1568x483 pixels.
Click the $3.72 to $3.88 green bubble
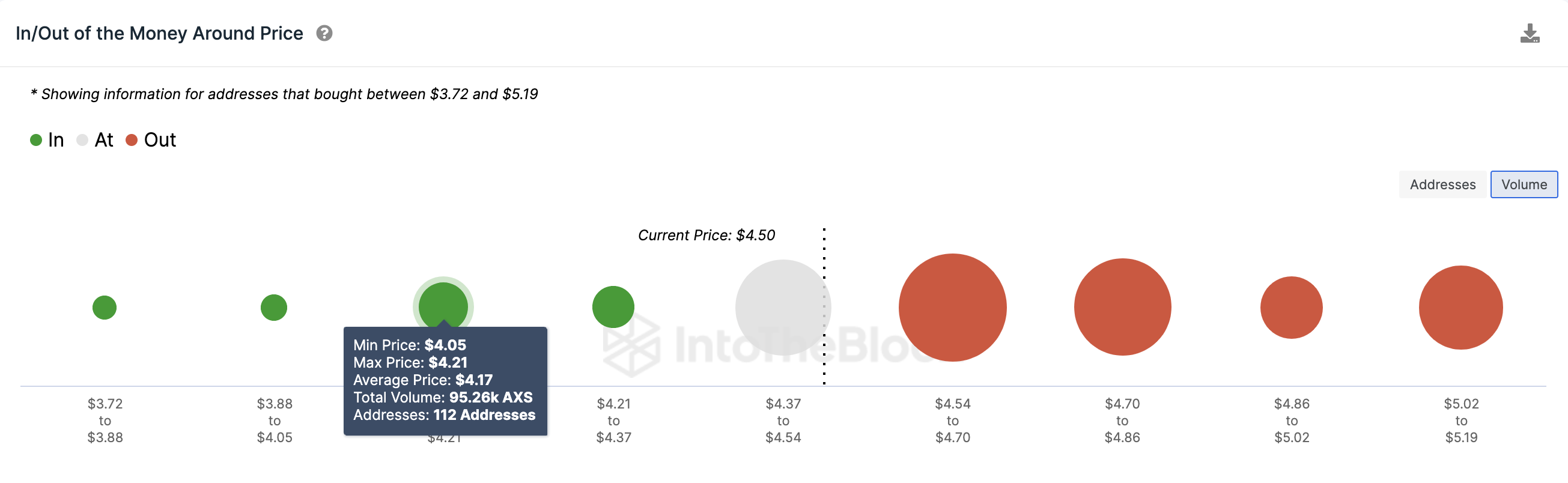105,307
